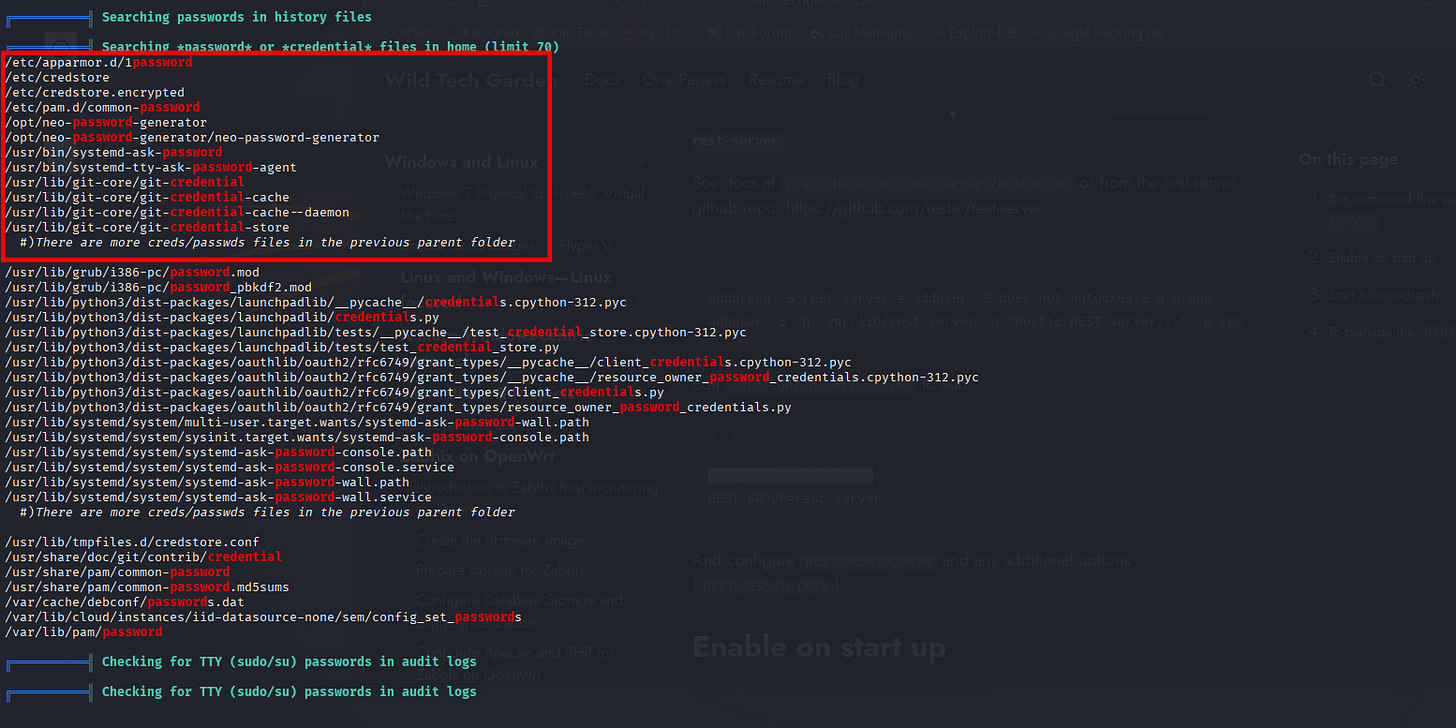Open the Blog navigation link
Viewport: 1456px width, 728px height.
point(842,80)
